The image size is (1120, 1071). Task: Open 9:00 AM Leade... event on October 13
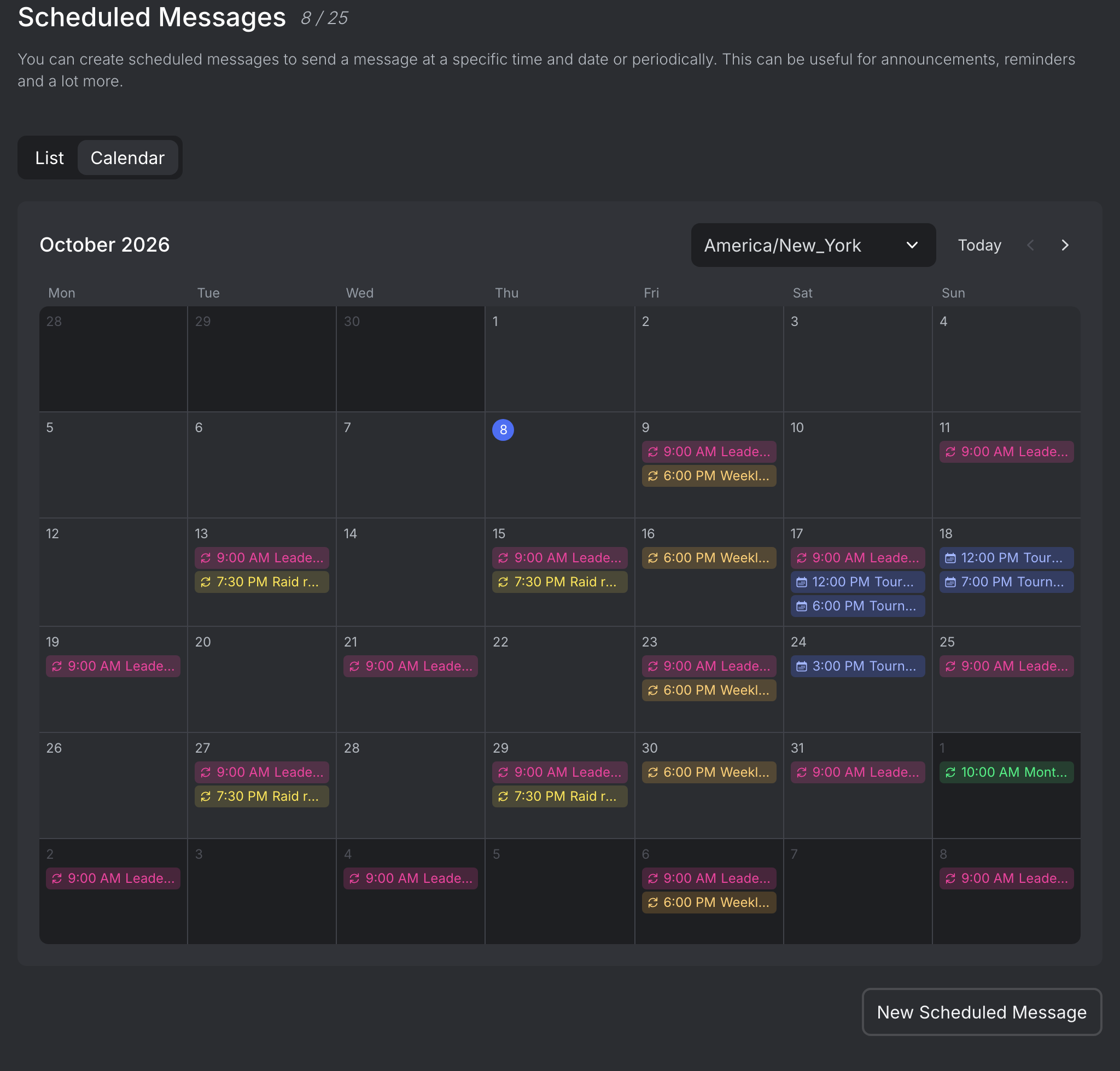click(261, 558)
